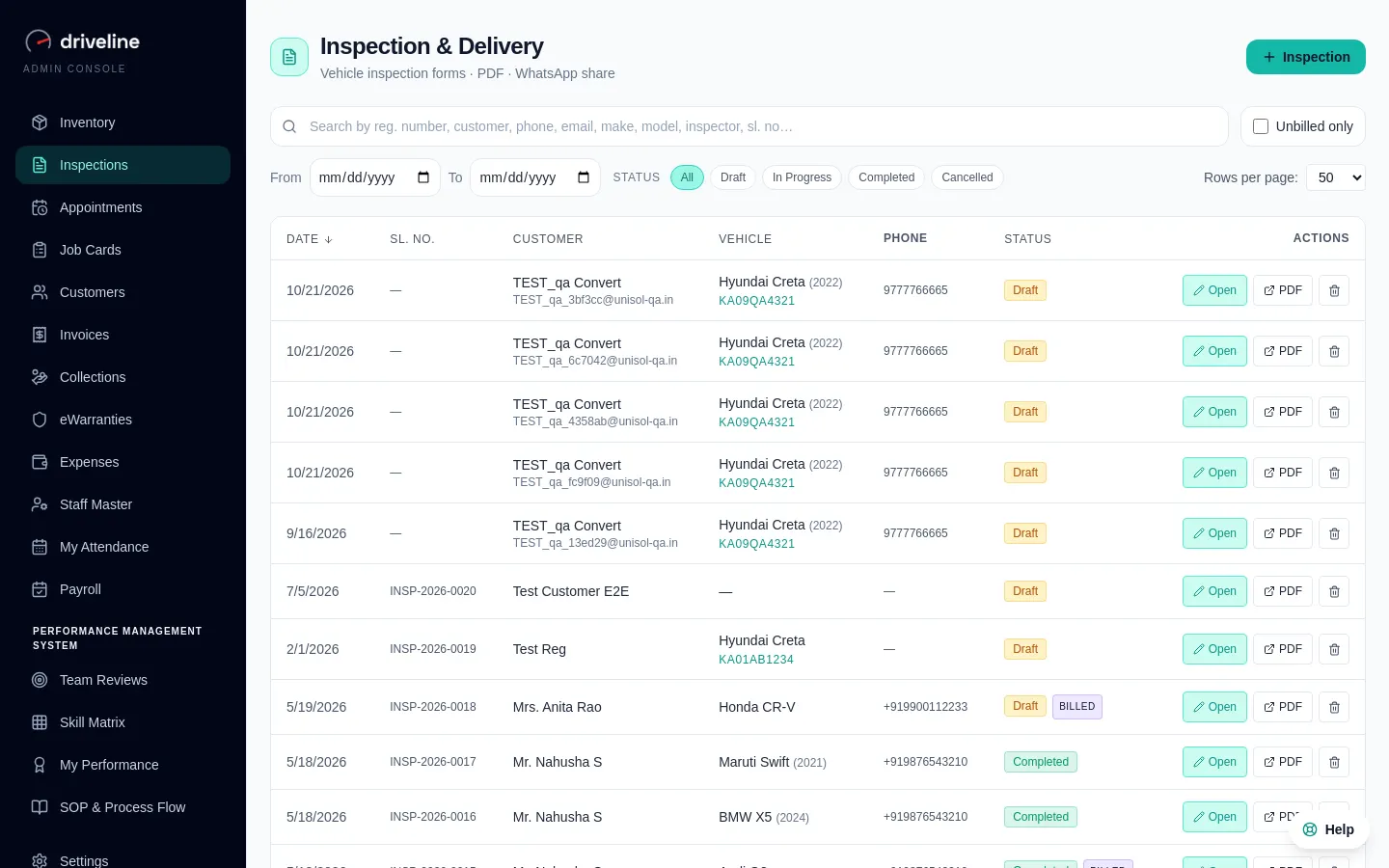
Task: Filter by In Progress status
Action: [x=802, y=177]
